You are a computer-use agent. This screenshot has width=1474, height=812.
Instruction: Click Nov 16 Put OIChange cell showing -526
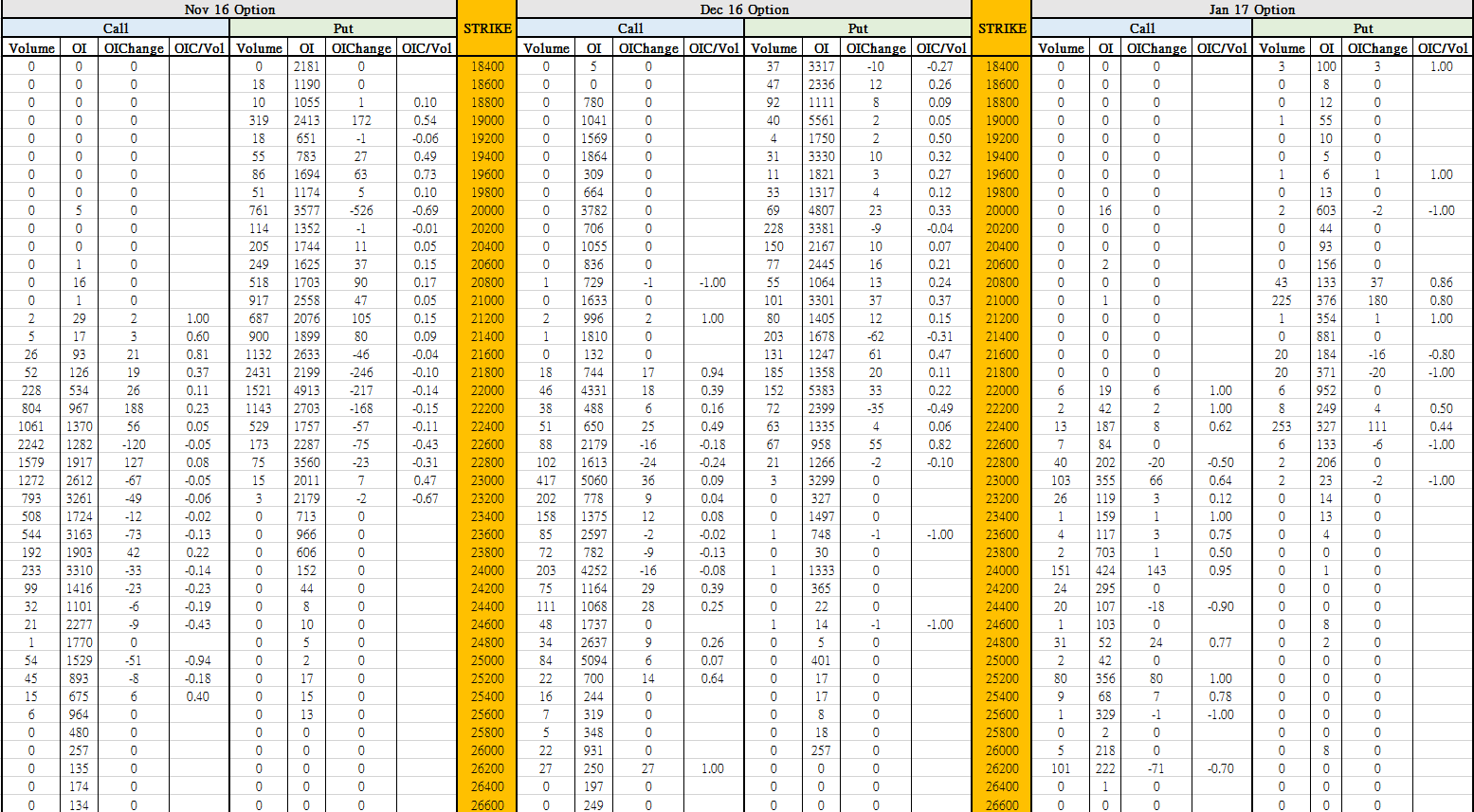point(360,210)
